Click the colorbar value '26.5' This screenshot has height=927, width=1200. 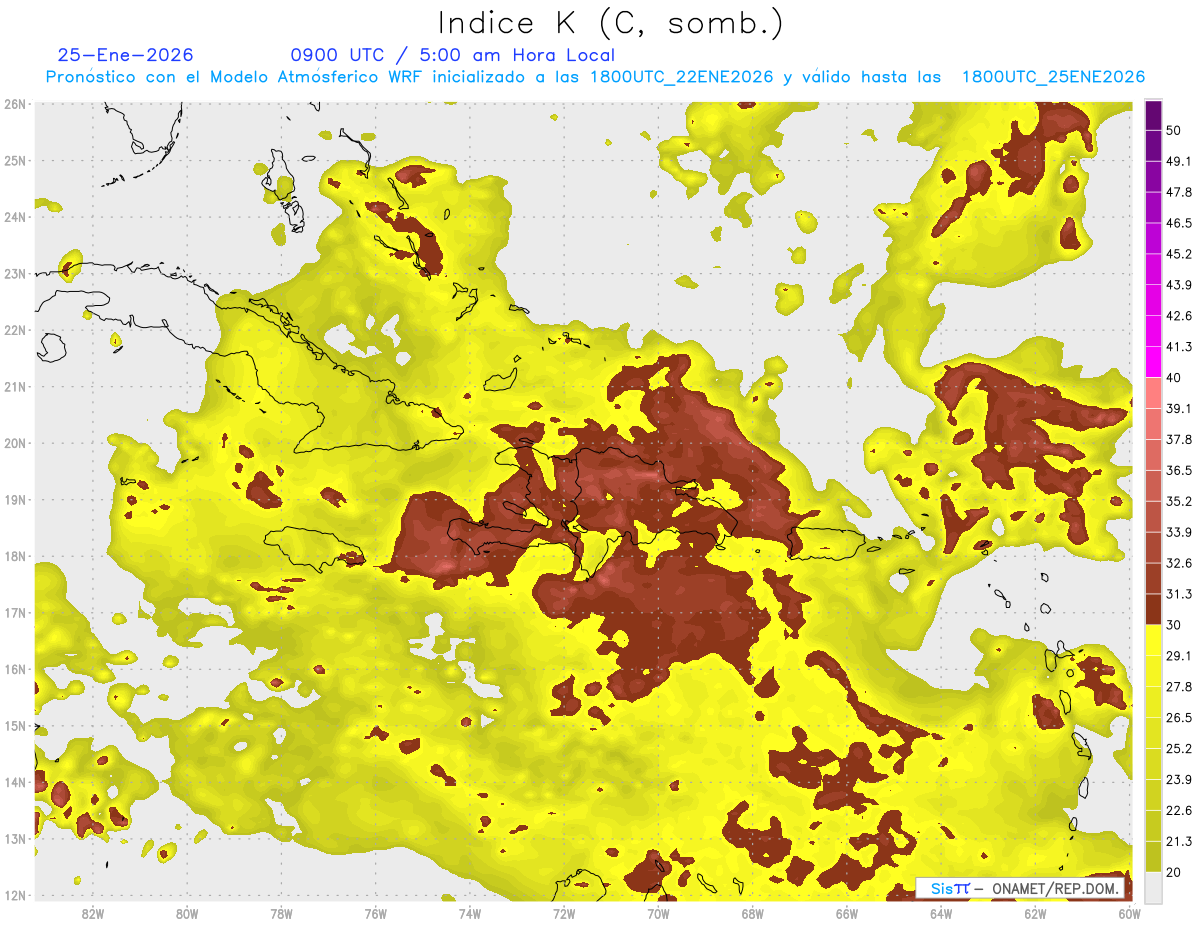click(x=1179, y=717)
